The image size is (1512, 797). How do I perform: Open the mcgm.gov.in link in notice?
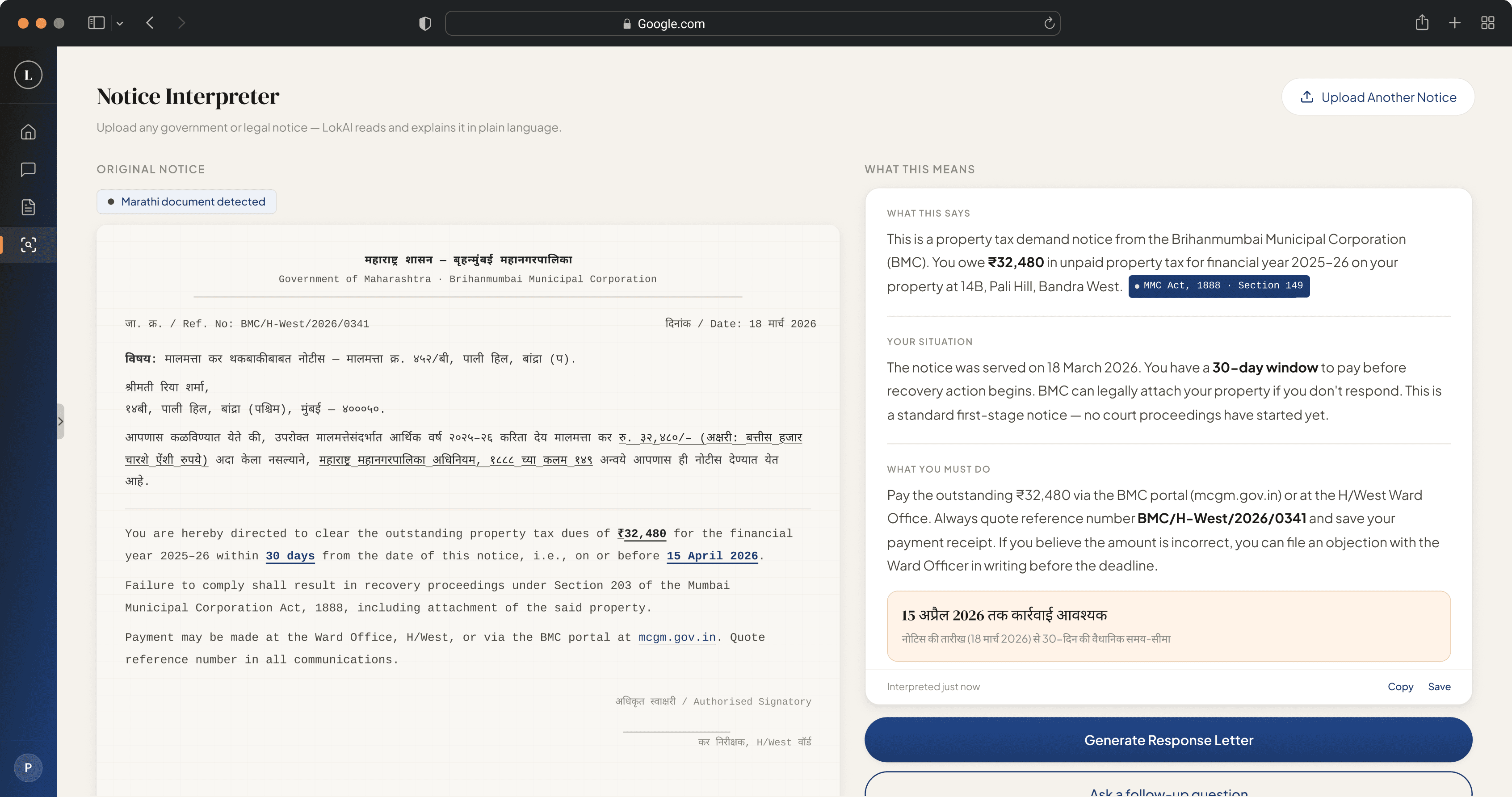tap(677, 638)
